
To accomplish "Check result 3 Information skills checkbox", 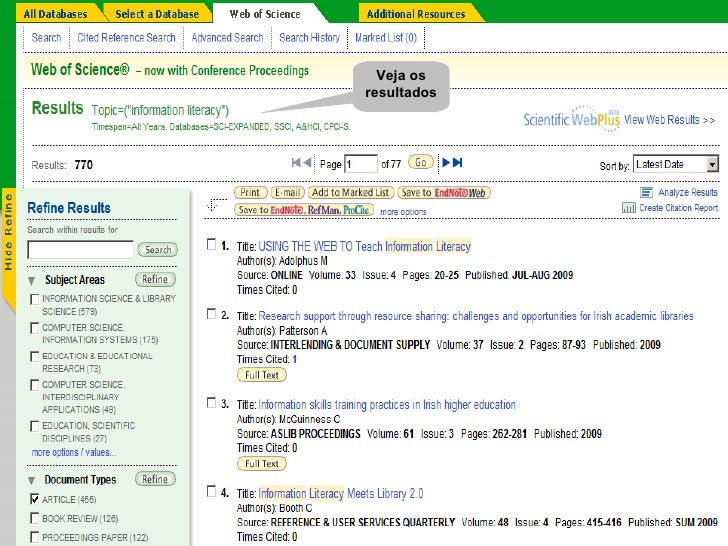I will point(211,403).
